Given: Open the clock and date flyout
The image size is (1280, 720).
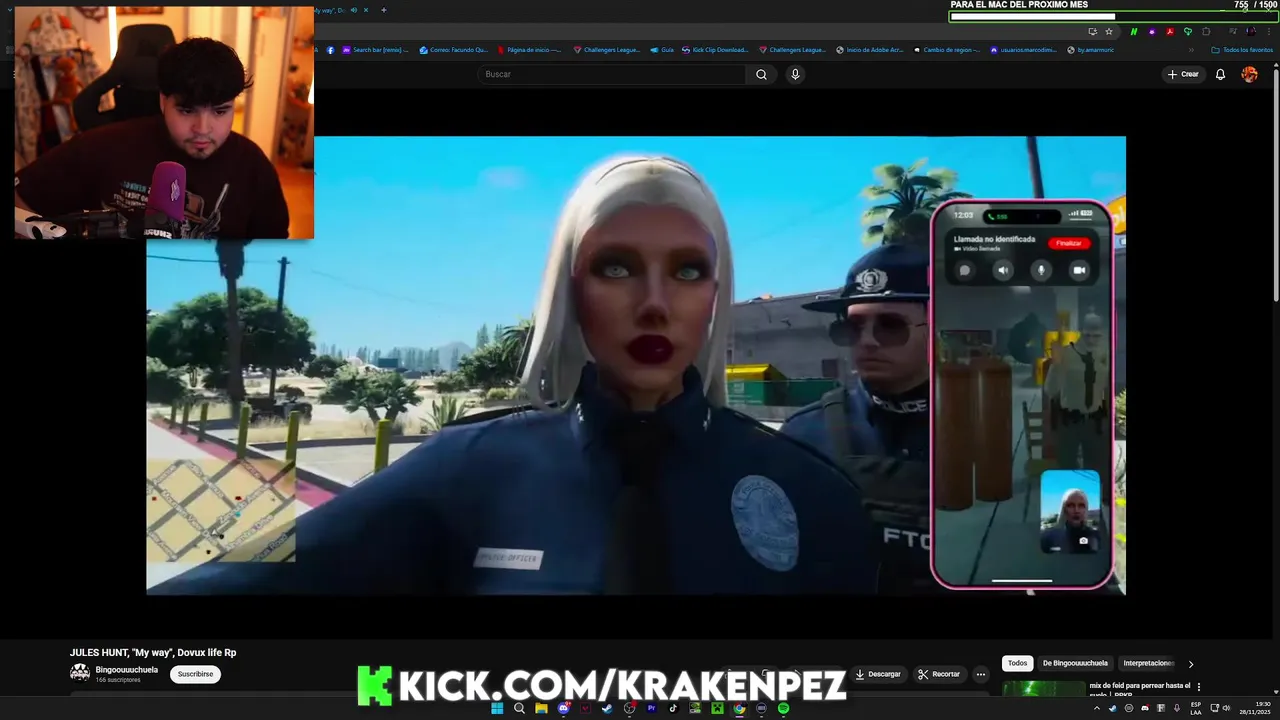Looking at the screenshot, I should [1254, 708].
